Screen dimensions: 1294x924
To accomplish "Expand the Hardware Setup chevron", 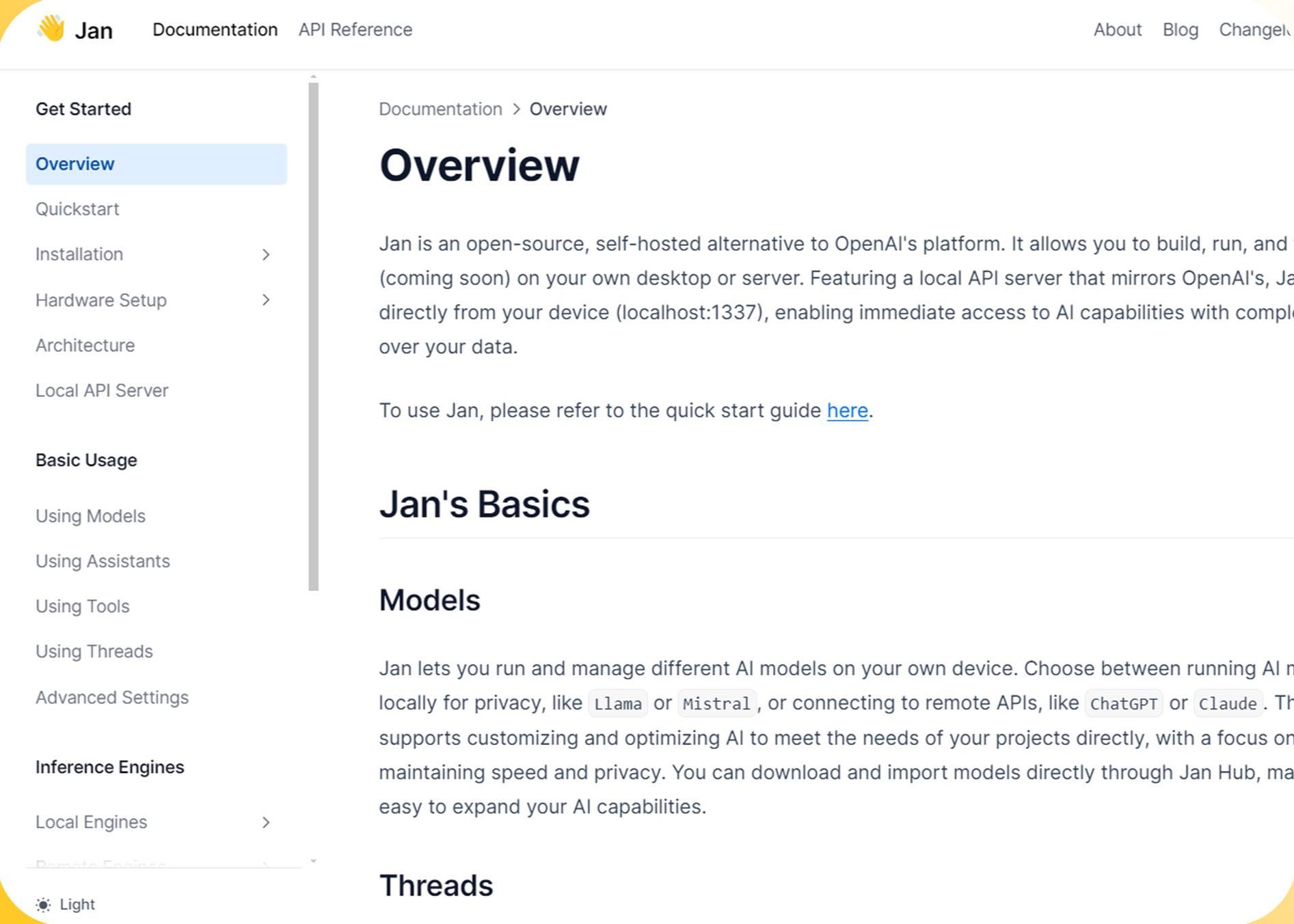I will coord(266,300).
